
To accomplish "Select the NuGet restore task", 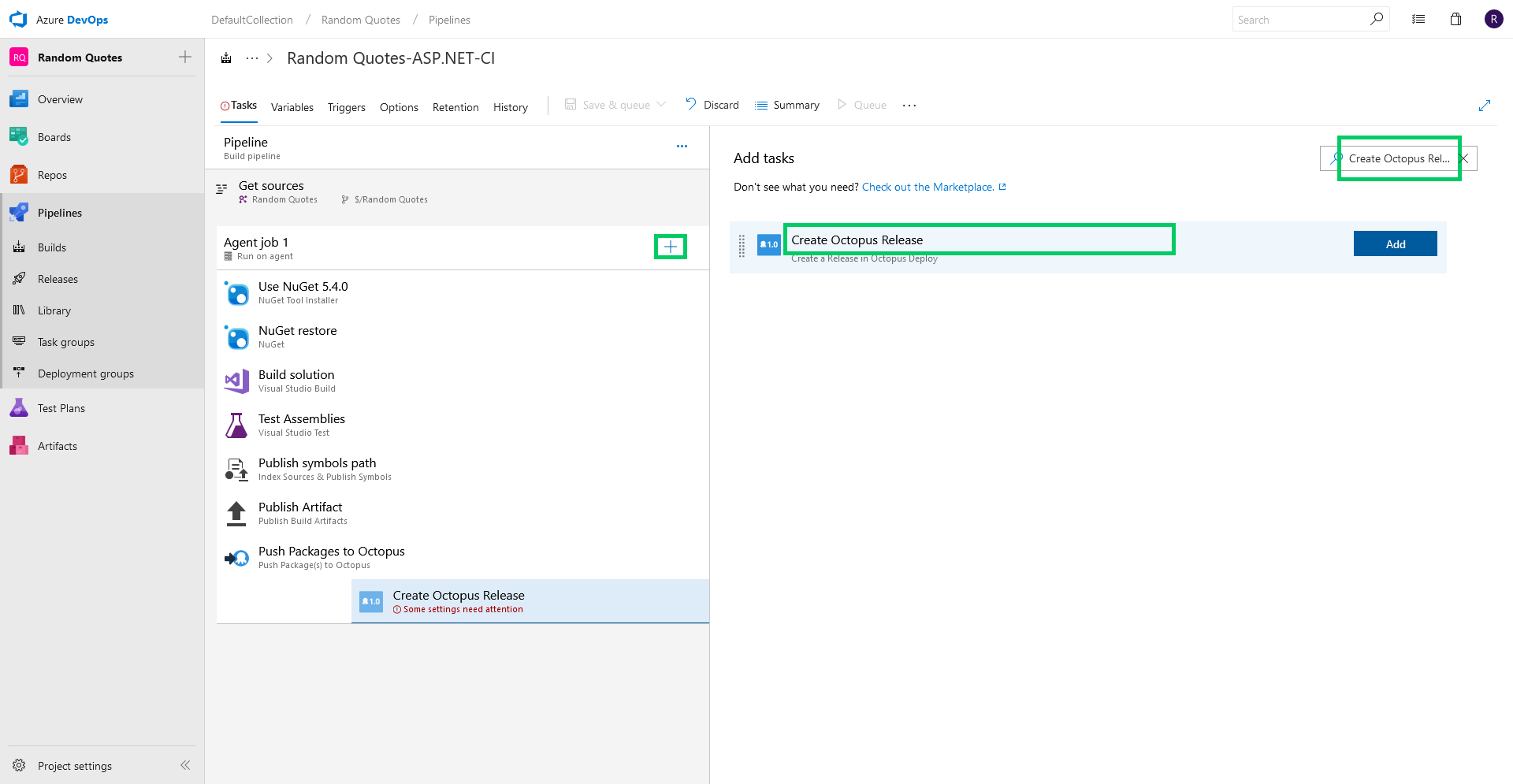I will click(463, 337).
